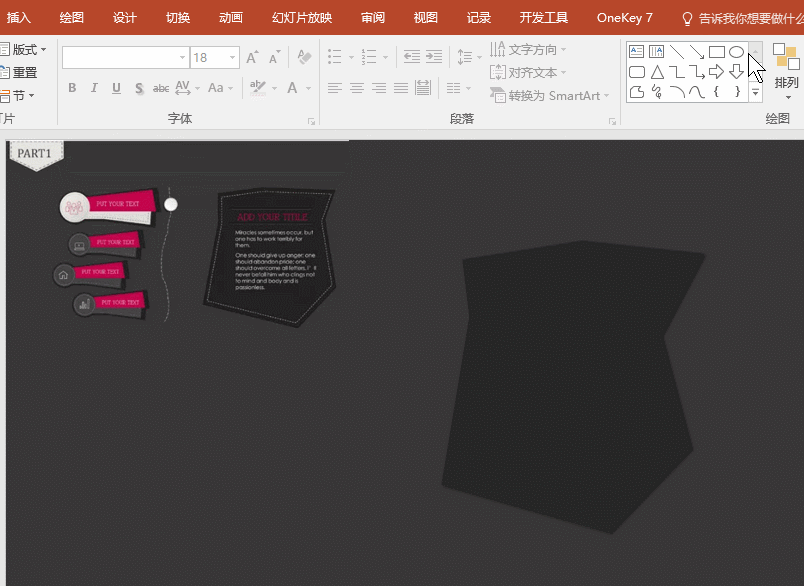Screen dimensions: 804x586
Task: Select the Arrow line shape
Action: 695,51
